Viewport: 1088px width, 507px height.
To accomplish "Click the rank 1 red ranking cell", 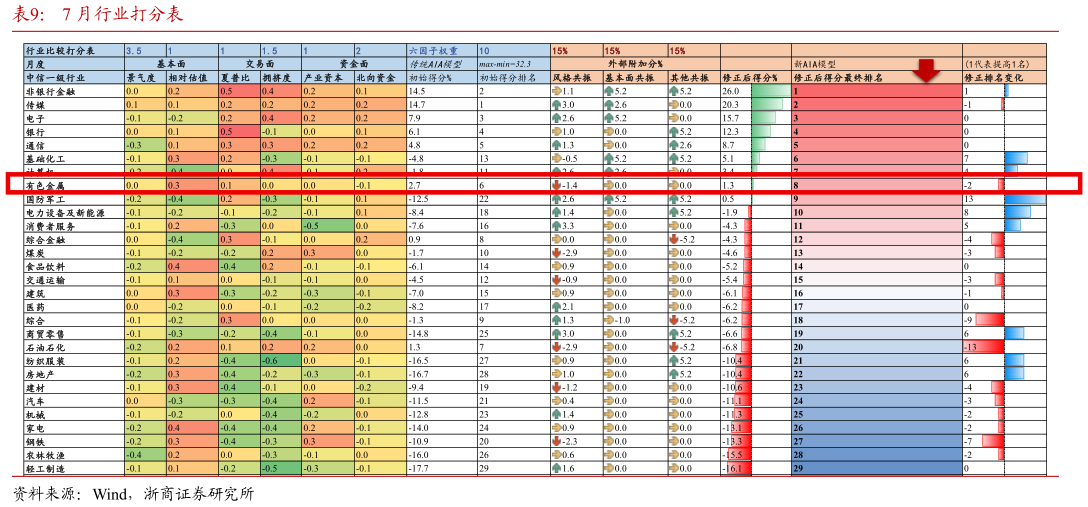I will point(876,90).
